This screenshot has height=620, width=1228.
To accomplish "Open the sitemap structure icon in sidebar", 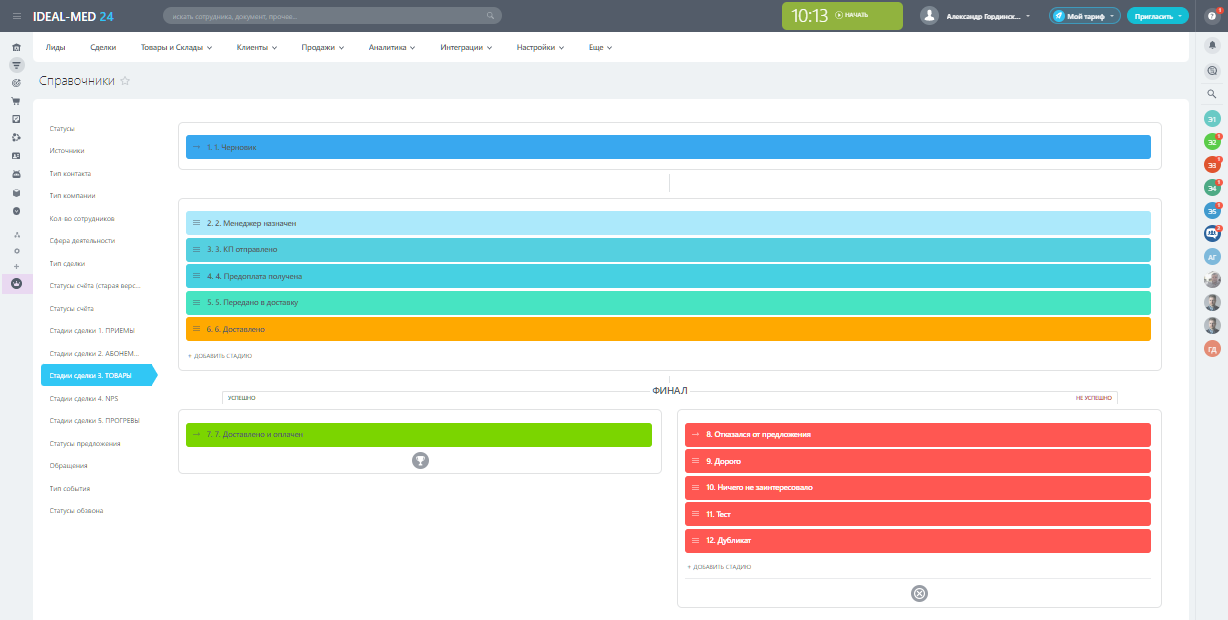I will 16,236.
